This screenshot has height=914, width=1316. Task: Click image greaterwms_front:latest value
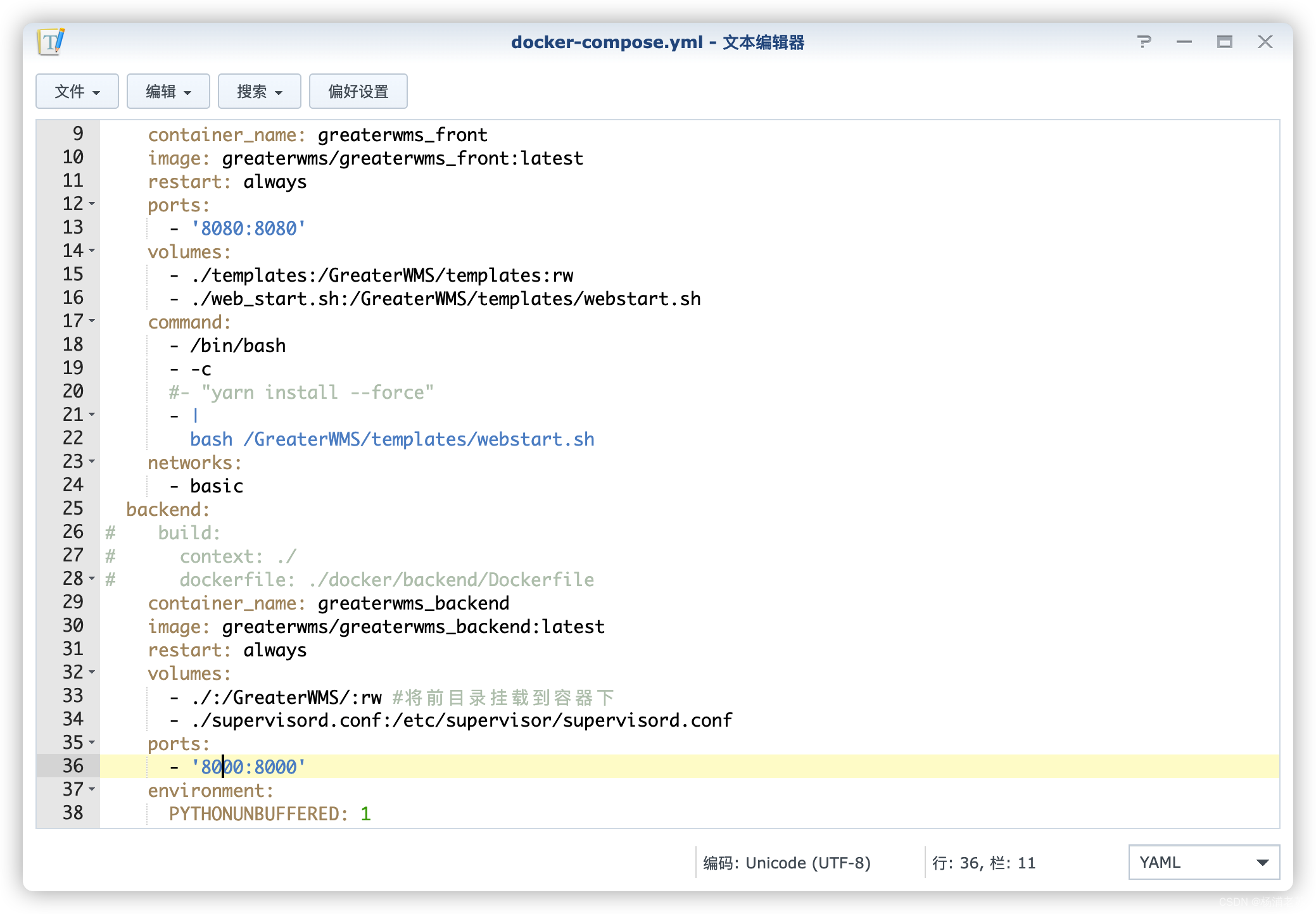(402, 158)
